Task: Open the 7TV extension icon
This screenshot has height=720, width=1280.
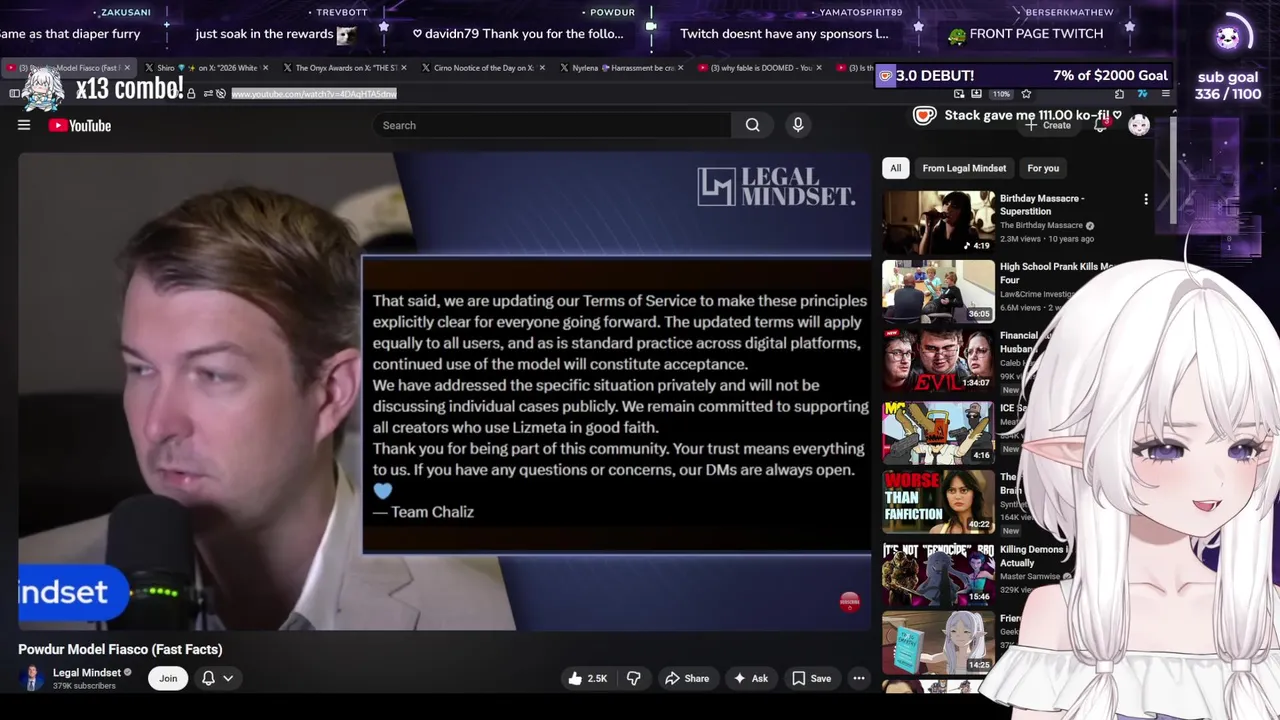Action: click(1142, 94)
